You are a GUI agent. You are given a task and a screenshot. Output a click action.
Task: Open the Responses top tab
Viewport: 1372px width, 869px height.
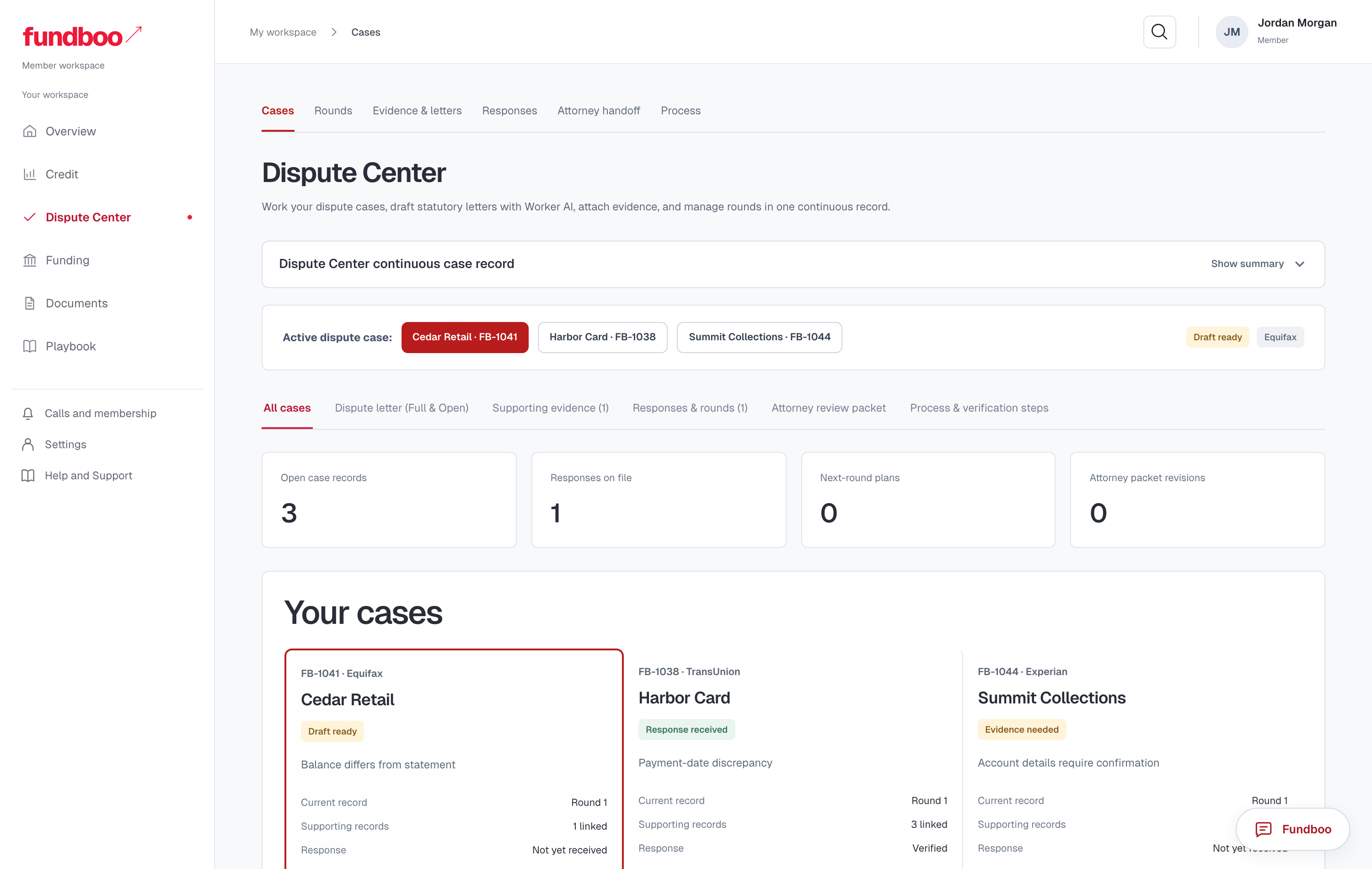509,111
